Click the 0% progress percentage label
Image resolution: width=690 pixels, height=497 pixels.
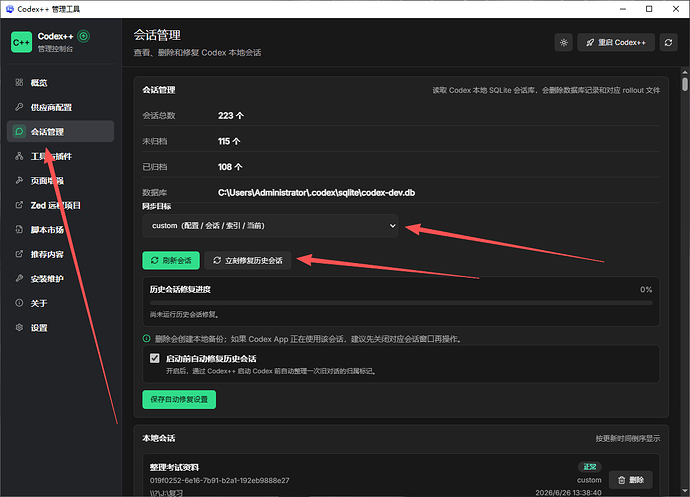coord(646,289)
